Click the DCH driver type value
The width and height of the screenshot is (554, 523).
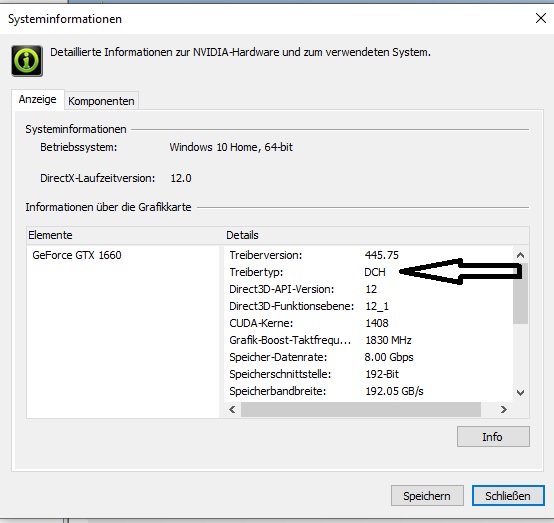(375, 272)
